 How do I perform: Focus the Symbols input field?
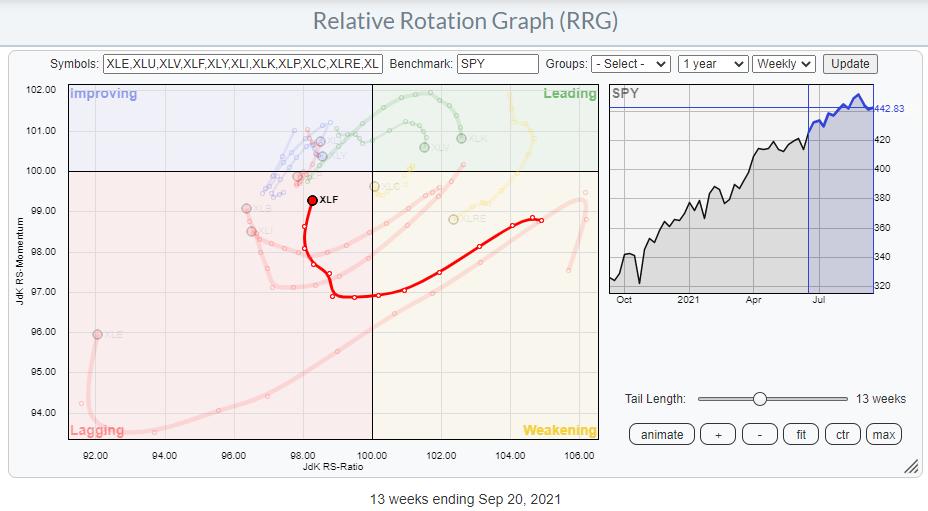(242, 63)
